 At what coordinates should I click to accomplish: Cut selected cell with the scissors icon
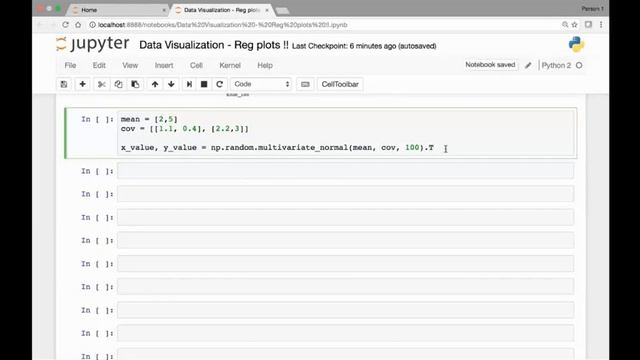click(x=102, y=84)
